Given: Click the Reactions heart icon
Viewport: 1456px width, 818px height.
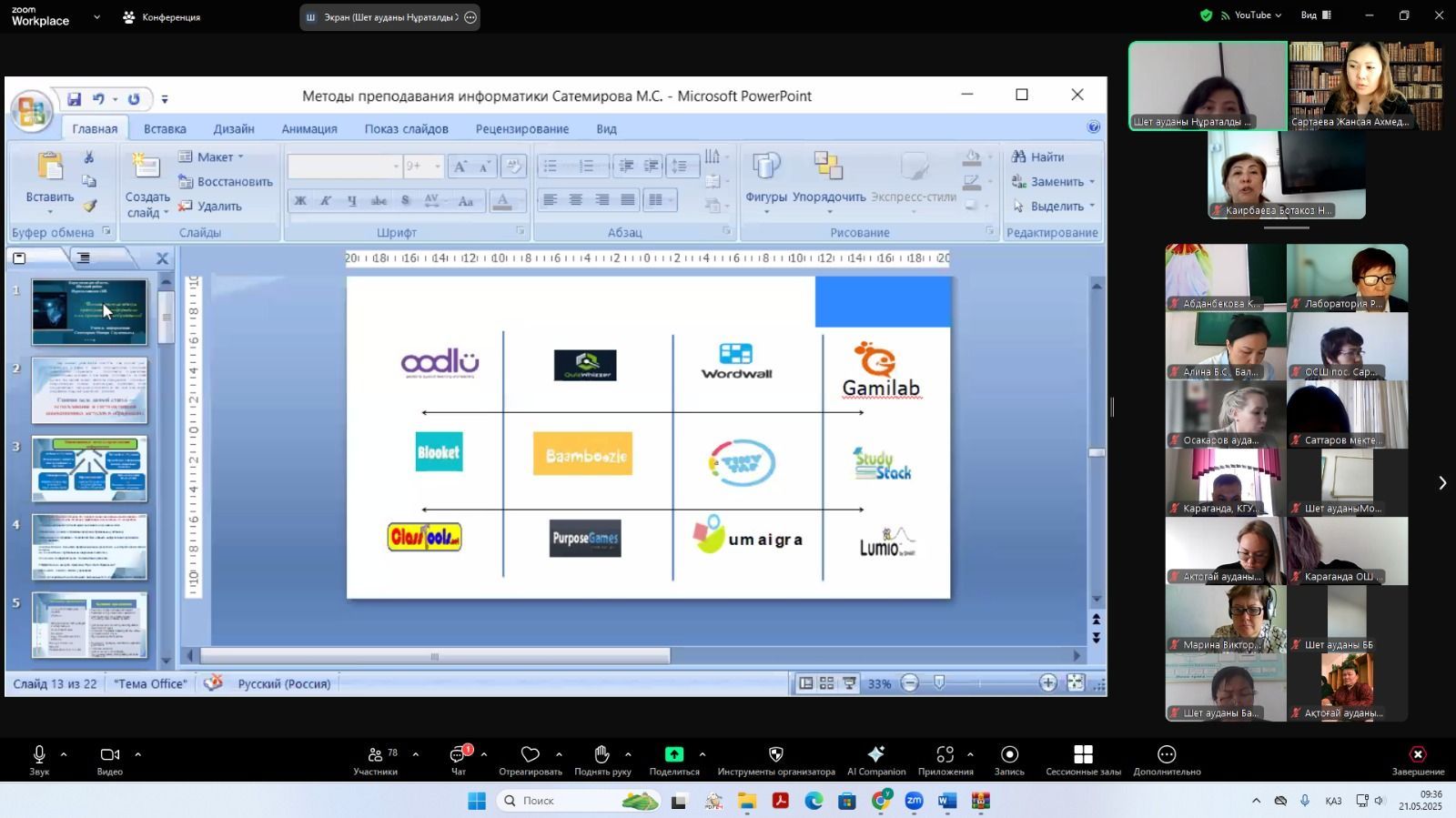Looking at the screenshot, I should click(x=530, y=754).
